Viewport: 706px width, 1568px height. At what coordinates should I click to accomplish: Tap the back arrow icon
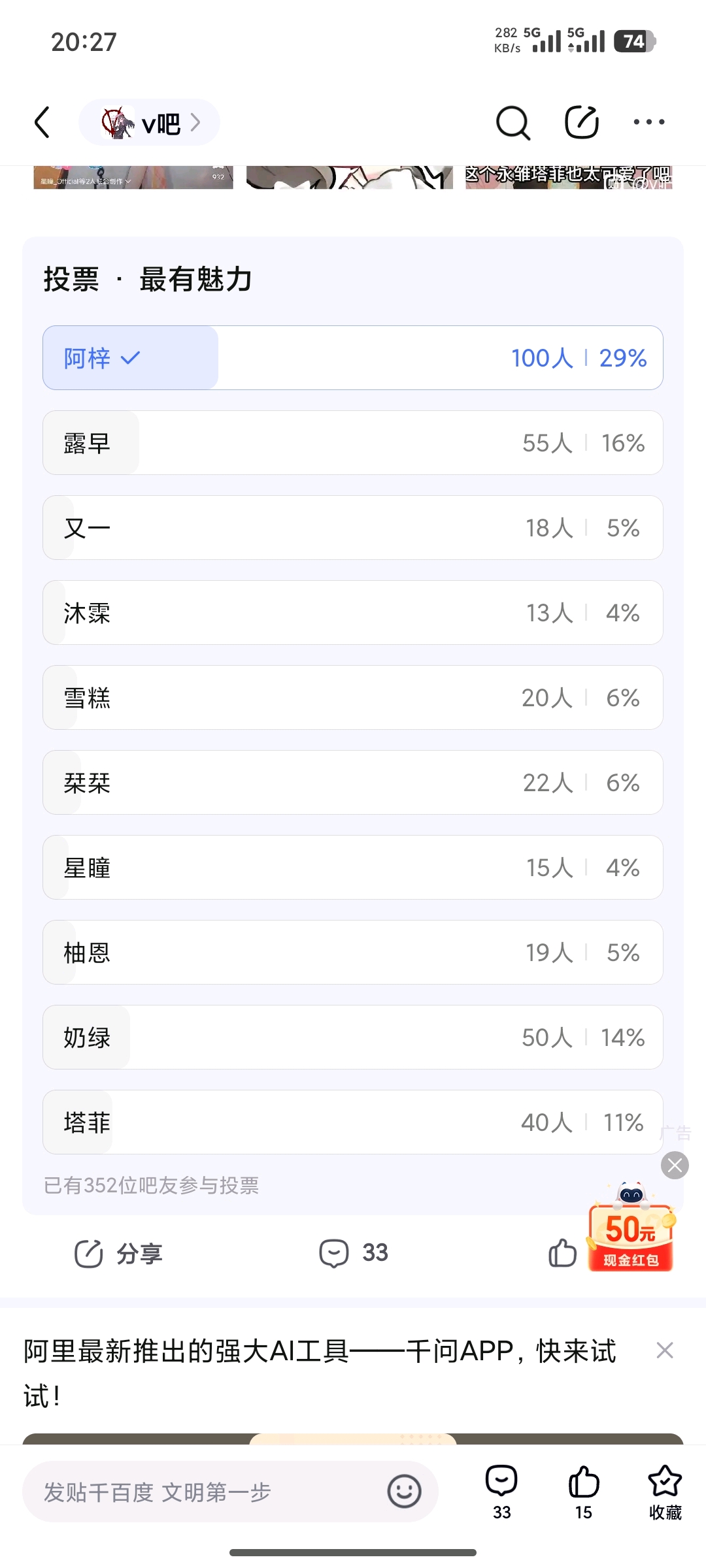click(x=42, y=122)
